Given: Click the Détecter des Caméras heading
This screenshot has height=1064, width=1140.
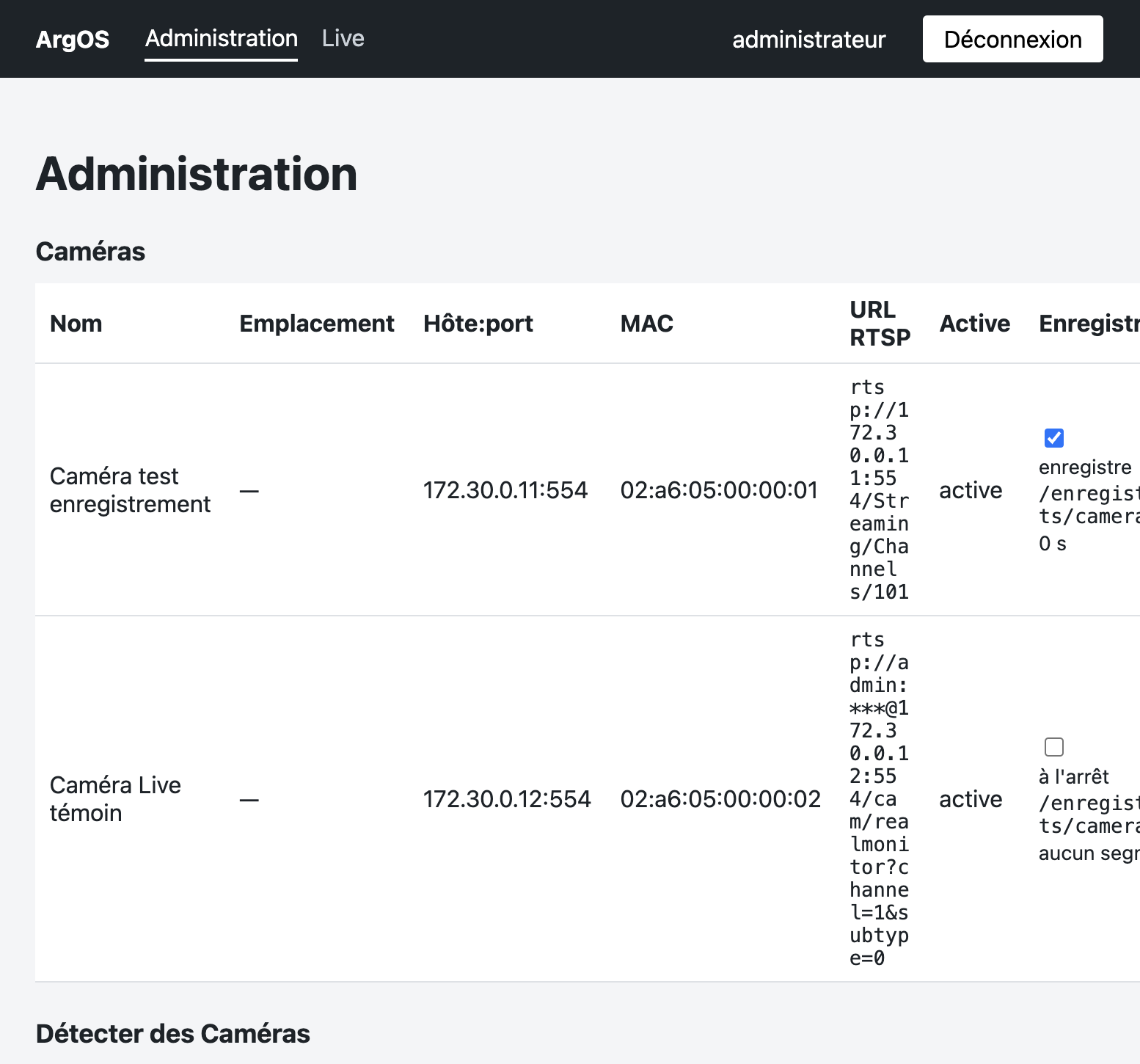Looking at the screenshot, I should [173, 1034].
